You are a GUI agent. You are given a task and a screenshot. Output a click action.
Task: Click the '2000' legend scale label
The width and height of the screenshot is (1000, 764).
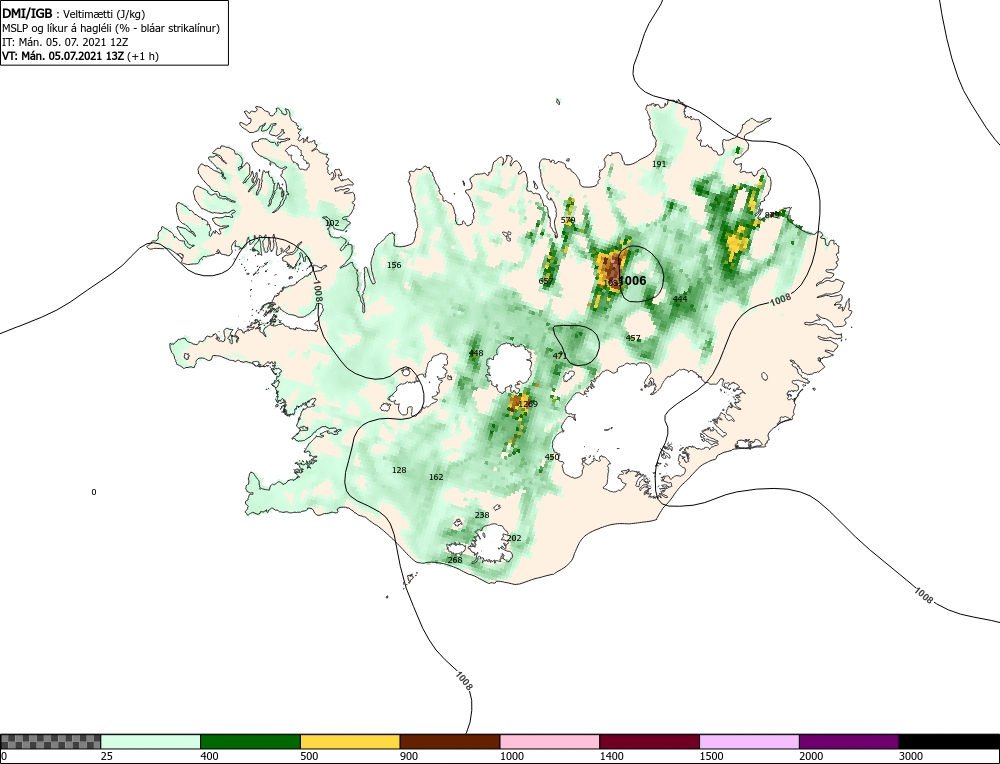pos(810,756)
